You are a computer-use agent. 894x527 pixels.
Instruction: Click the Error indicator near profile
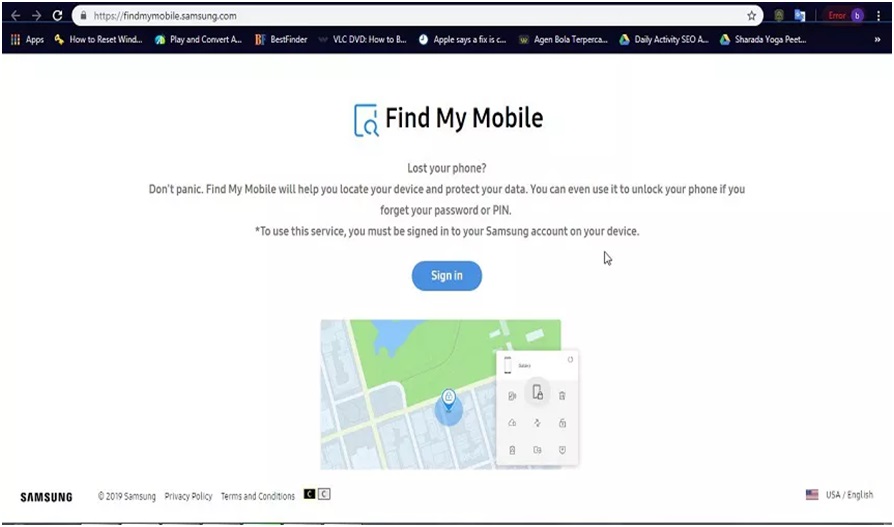pos(836,16)
